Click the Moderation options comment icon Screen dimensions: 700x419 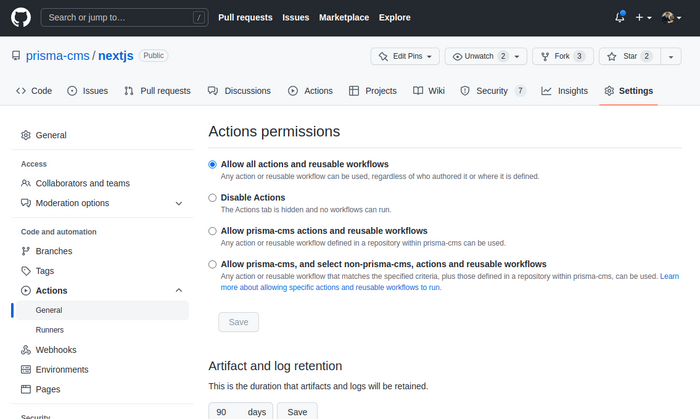(26, 203)
